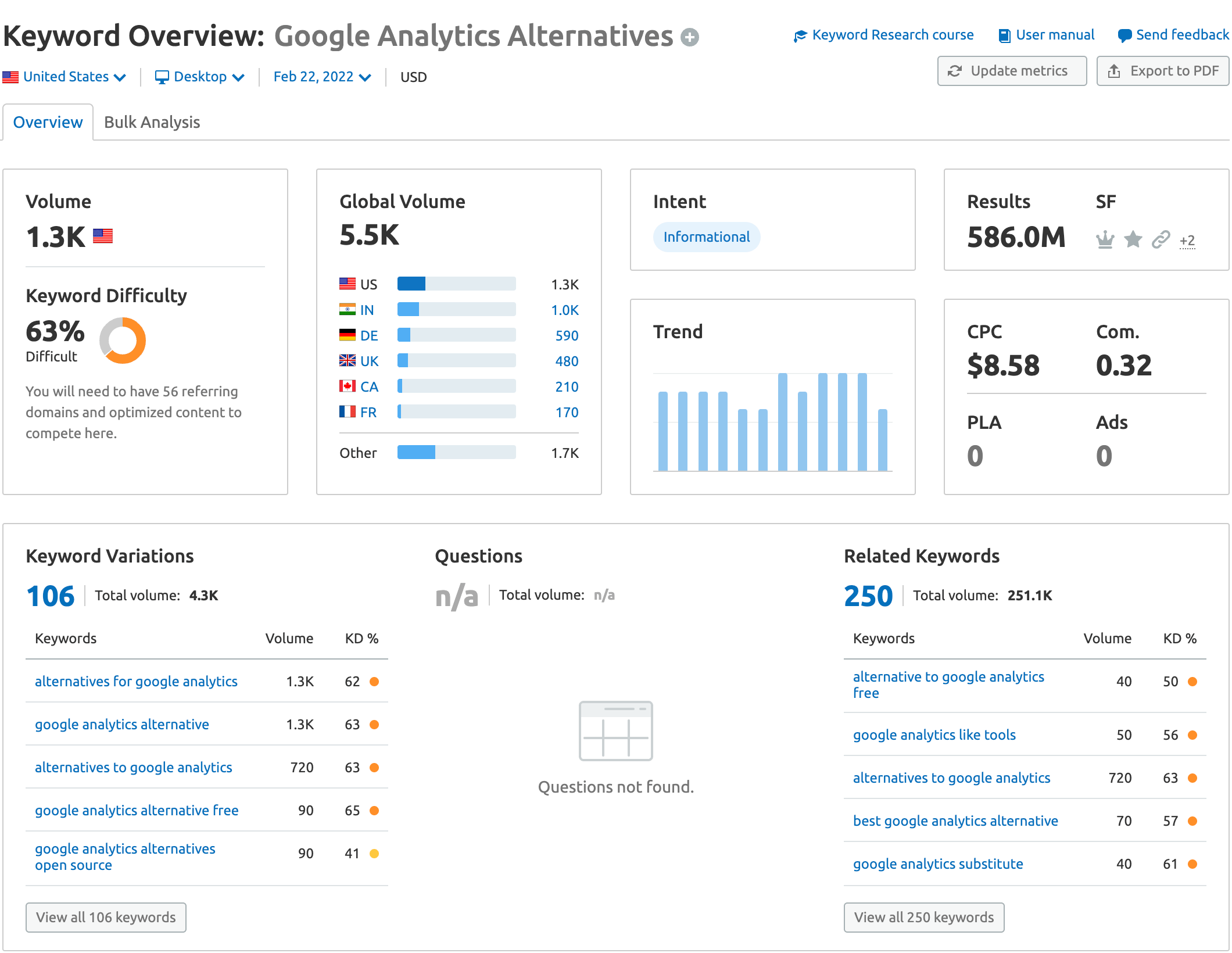Image resolution: width=1232 pixels, height=953 pixels.
Task: Click the Canada flag in Global Volume
Action: coord(348,386)
